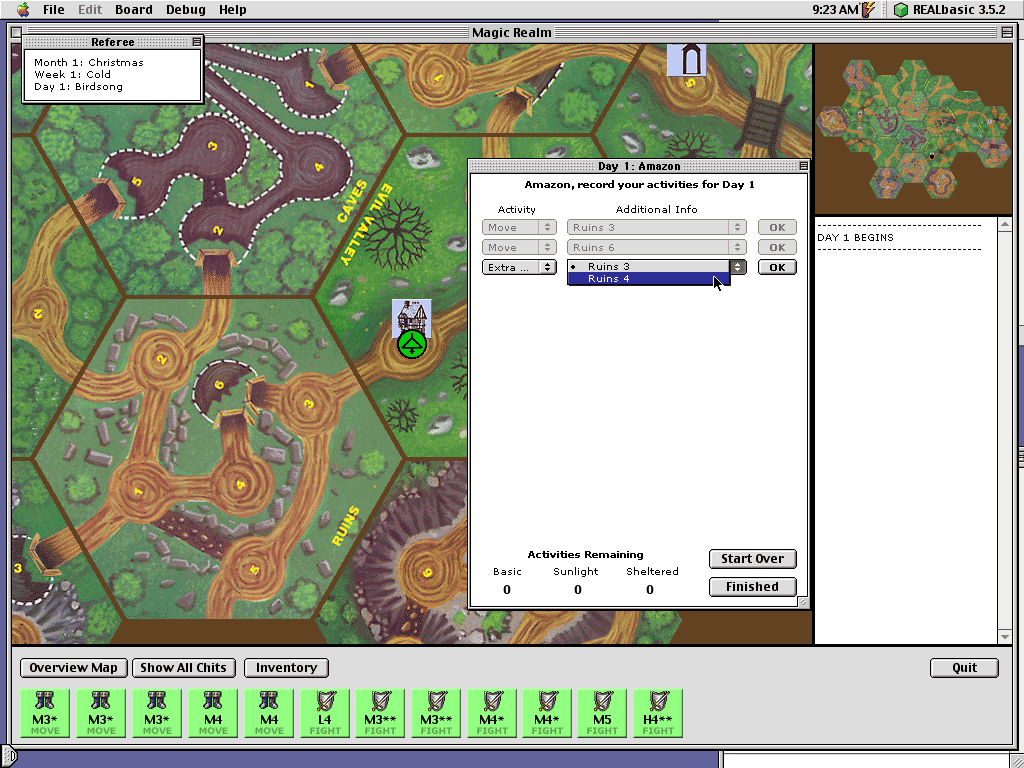The image size is (1024, 768).
Task: Open the Help menu
Action: click(x=232, y=9)
